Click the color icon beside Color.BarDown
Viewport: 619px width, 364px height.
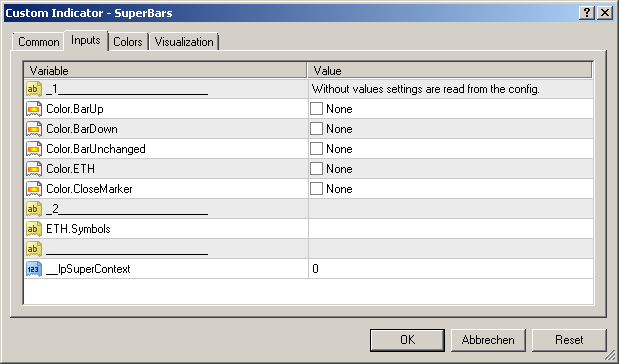click(x=34, y=129)
